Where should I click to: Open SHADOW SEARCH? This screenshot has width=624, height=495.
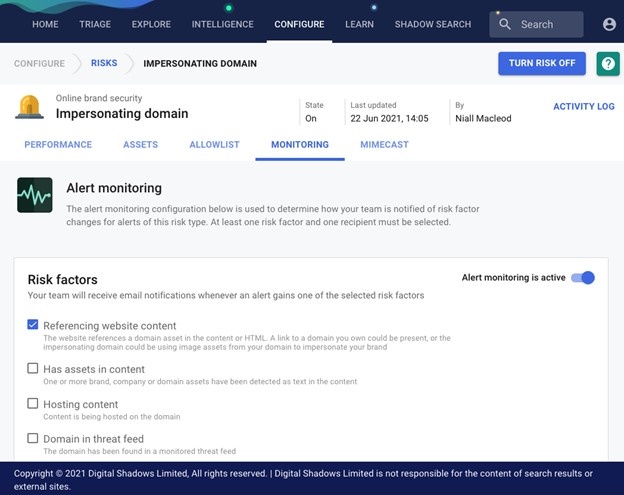click(433, 24)
